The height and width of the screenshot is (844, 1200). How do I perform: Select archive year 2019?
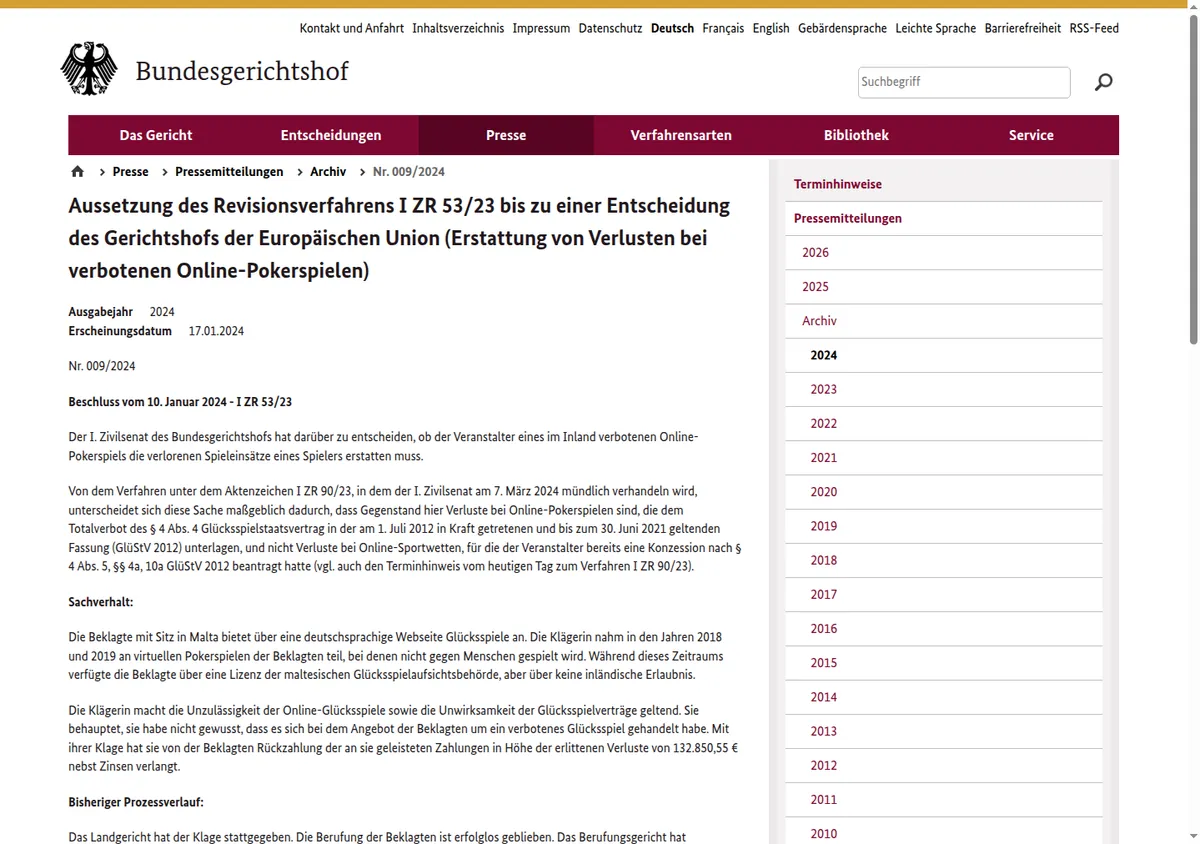(x=944, y=526)
